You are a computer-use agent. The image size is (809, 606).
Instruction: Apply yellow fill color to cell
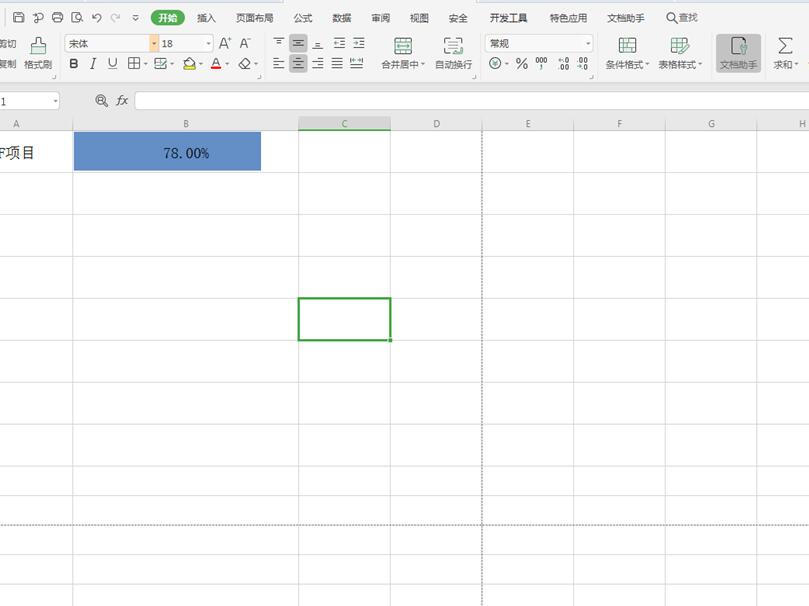189,63
